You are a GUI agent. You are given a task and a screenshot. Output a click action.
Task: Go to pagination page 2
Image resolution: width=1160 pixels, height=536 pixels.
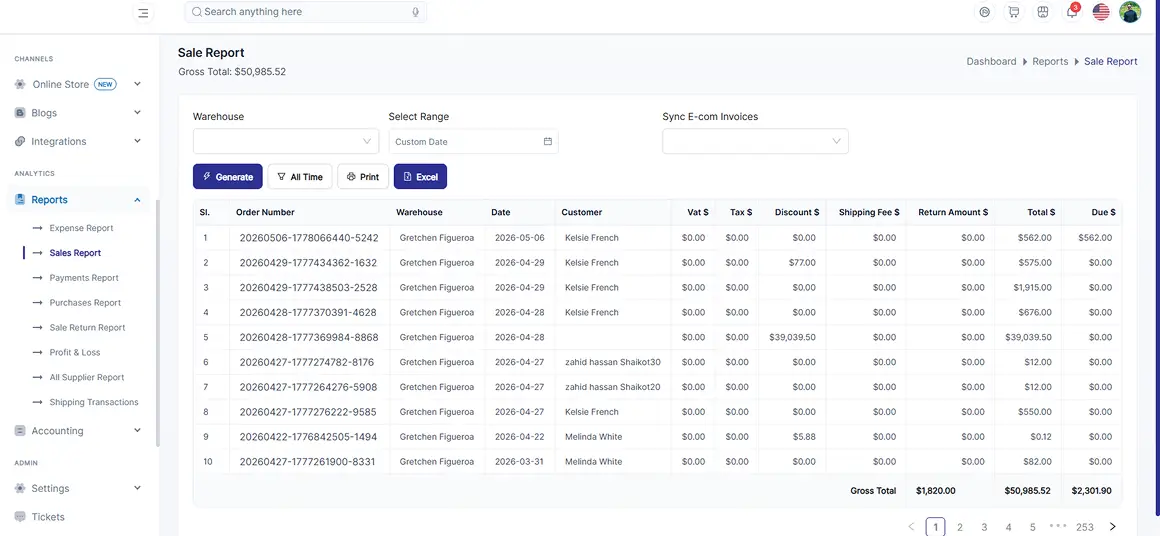(960, 527)
